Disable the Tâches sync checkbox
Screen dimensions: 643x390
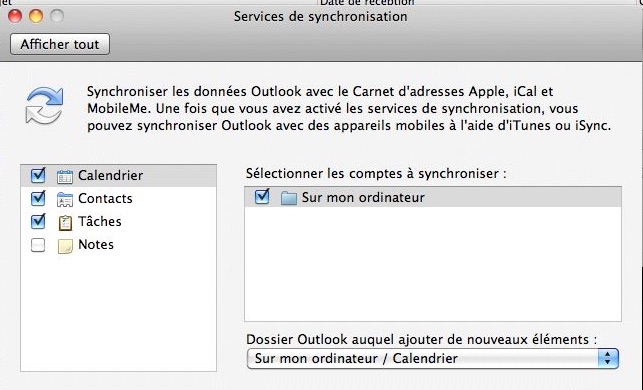coord(38,221)
